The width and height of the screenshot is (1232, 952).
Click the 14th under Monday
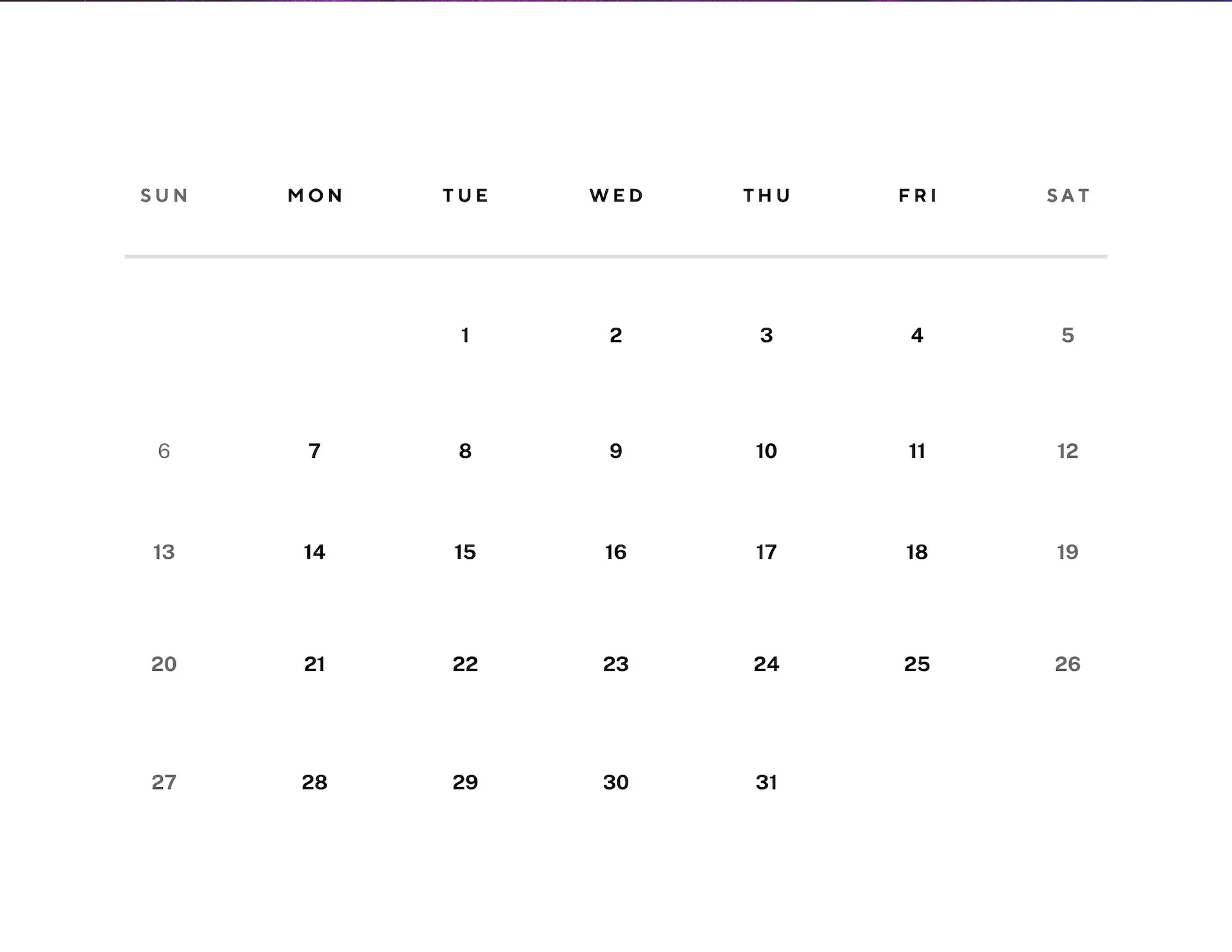314,552
